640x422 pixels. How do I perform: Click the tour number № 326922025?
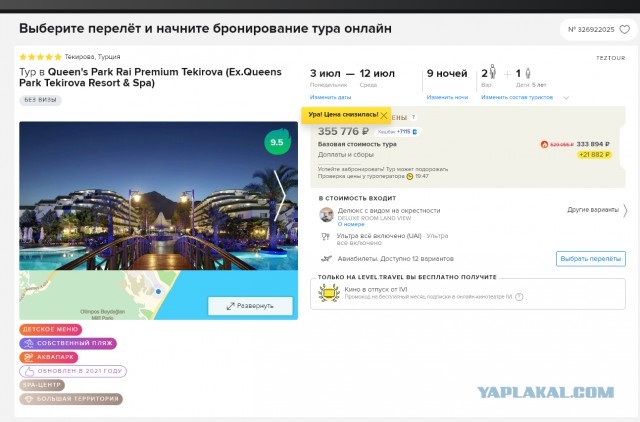coord(591,29)
